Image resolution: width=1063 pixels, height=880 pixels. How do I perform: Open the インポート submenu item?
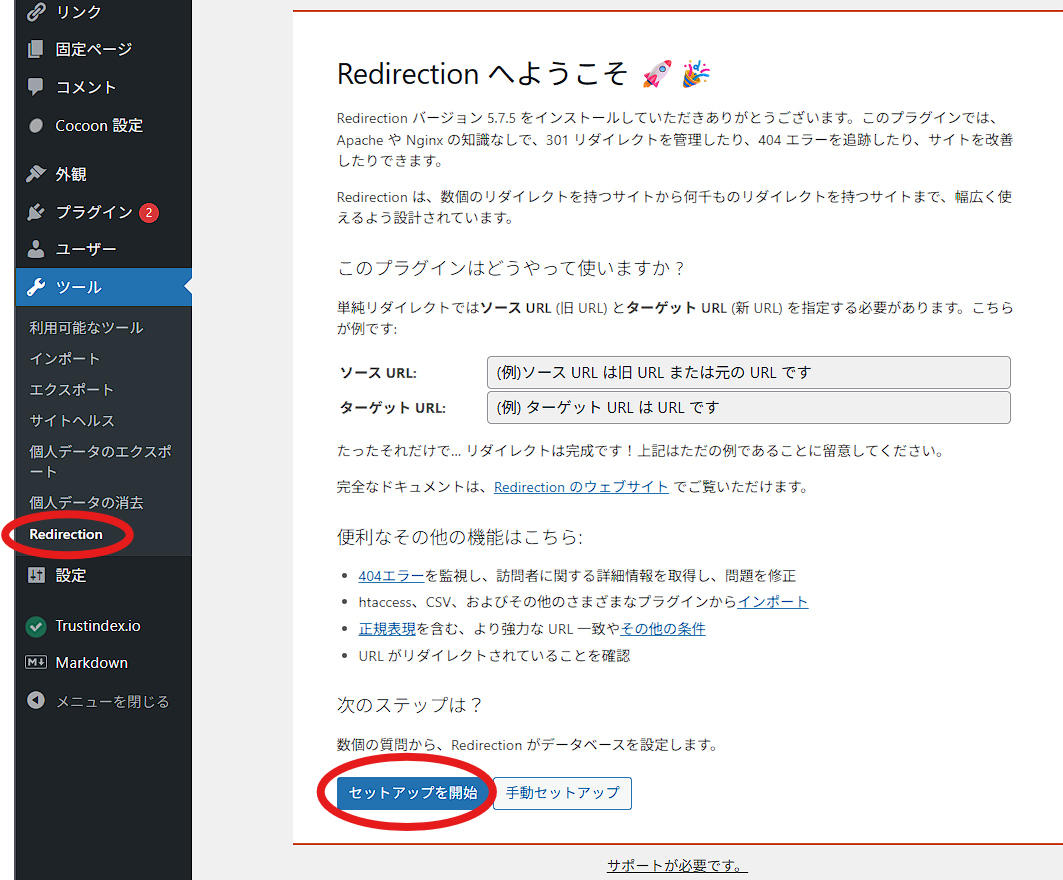(64, 359)
